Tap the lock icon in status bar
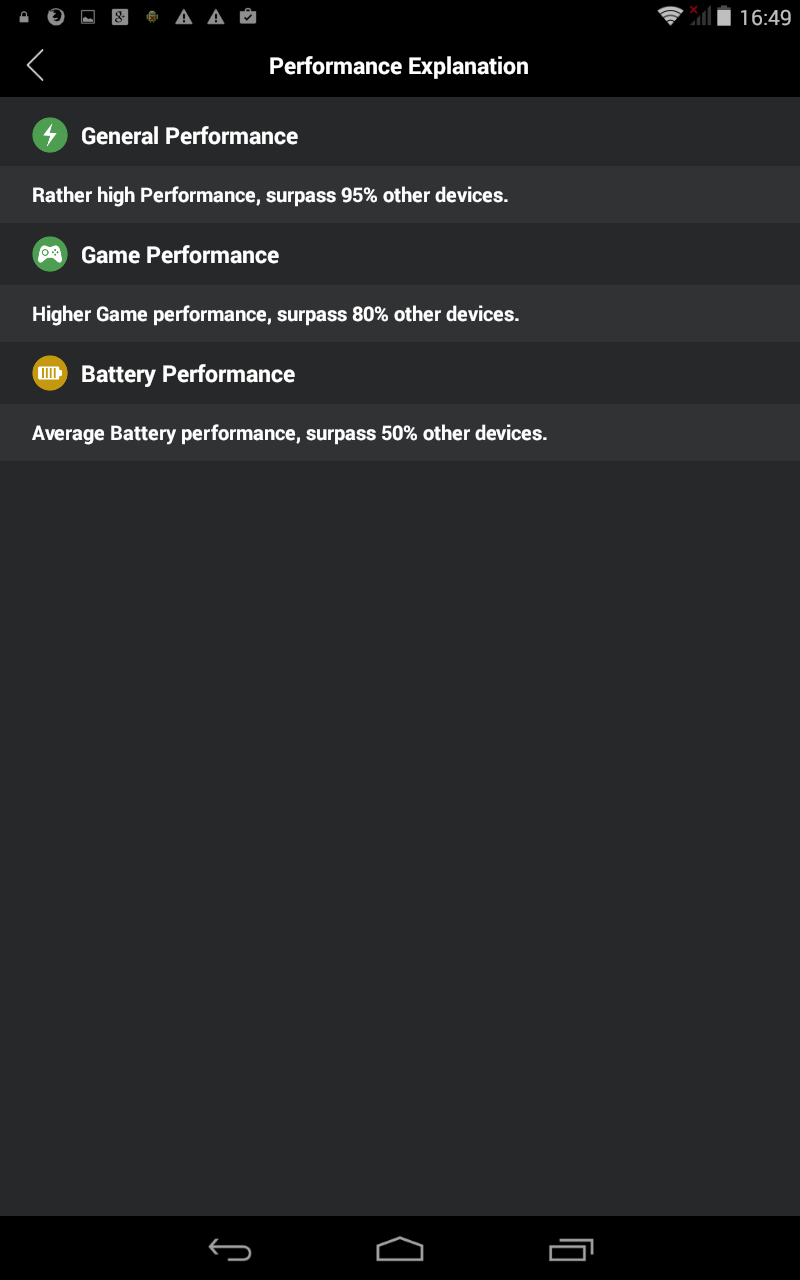Screen dimensions: 800x1280 click(24, 17)
